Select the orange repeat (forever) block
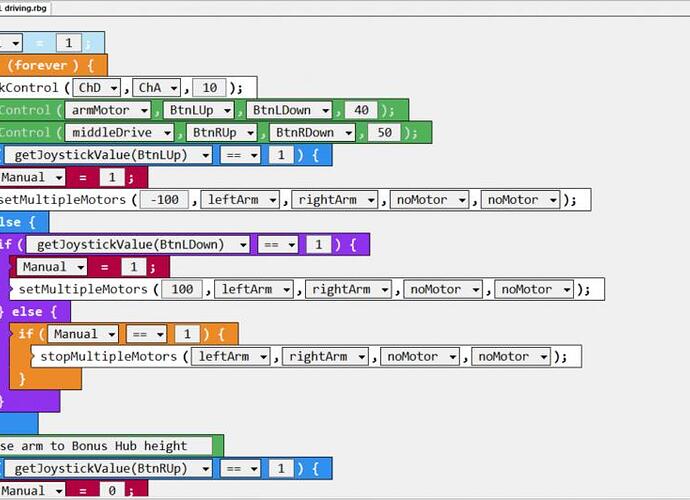The width and height of the screenshot is (690, 500). click(50, 66)
